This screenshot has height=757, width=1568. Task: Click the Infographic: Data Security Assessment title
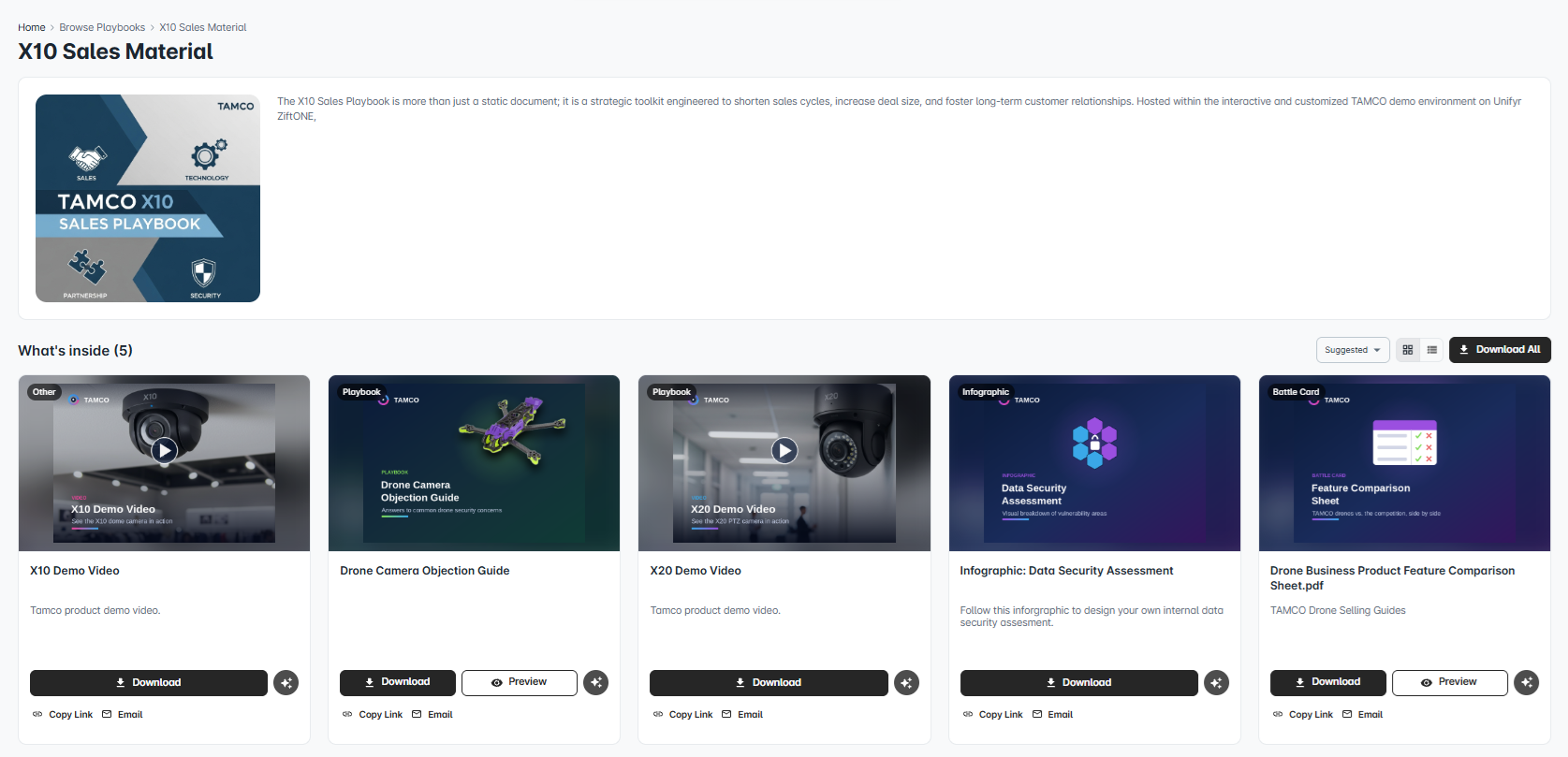[1066, 571]
